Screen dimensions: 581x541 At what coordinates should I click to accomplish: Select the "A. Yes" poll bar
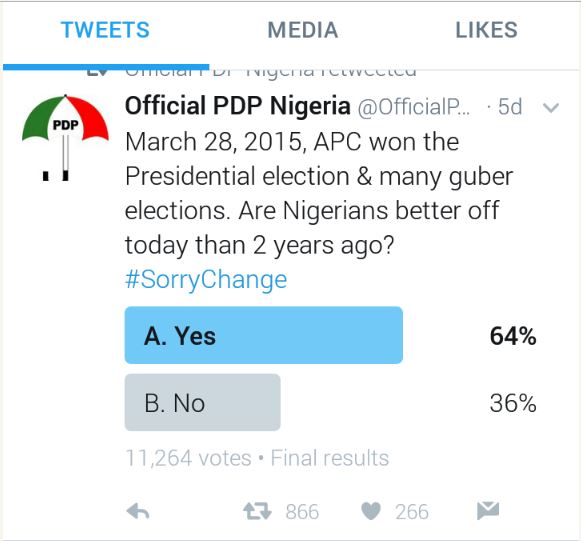pyautogui.click(x=264, y=335)
